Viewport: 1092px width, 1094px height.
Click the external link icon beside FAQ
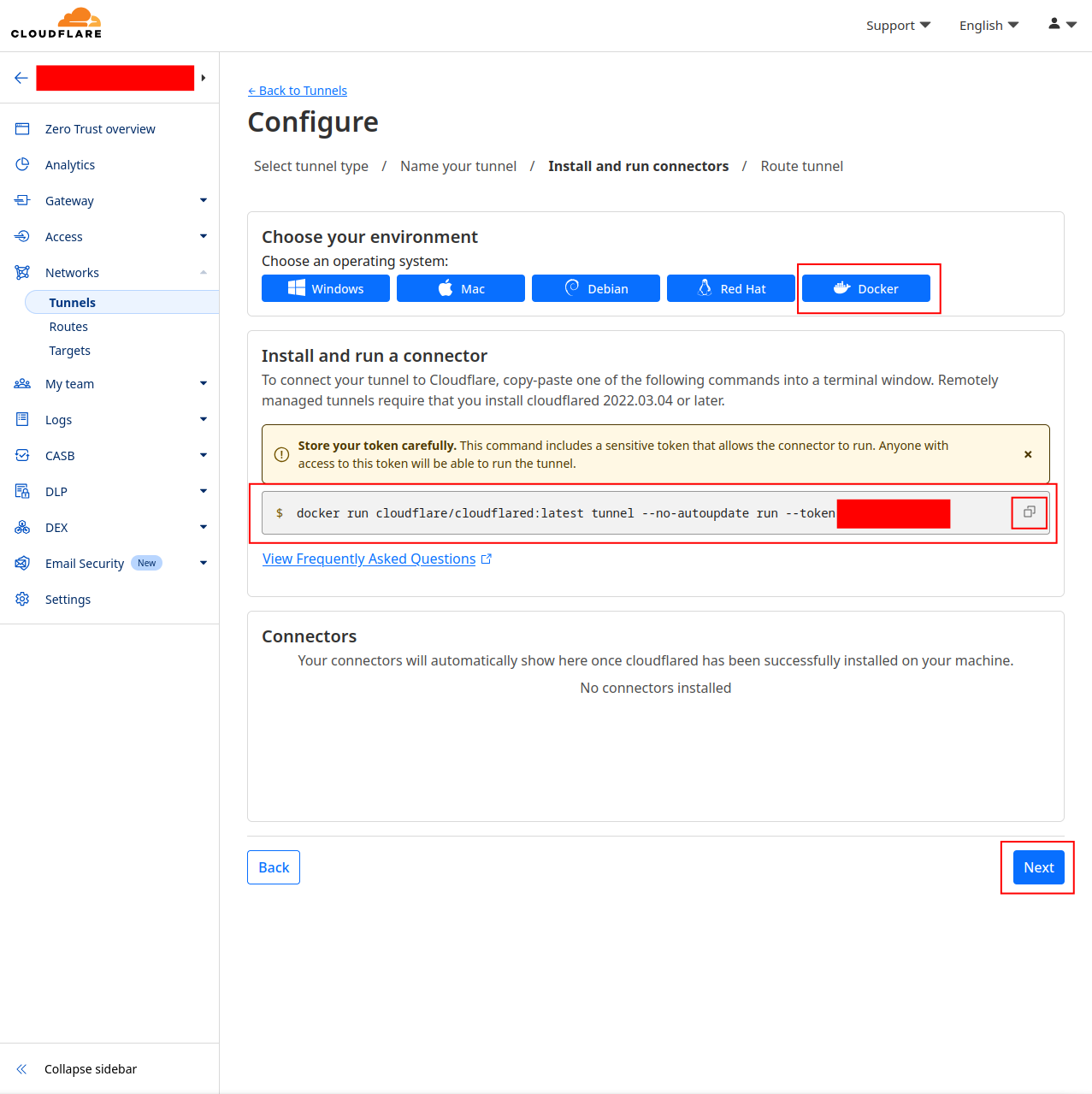click(x=487, y=559)
